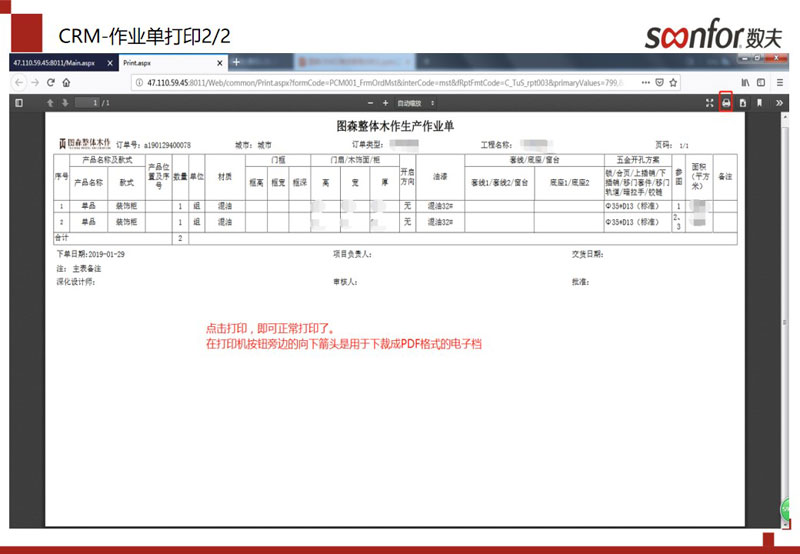The width and height of the screenshot is (800, 554).
Task: Toggle the Firefox sidebar view icon
Action: [761, 82]
